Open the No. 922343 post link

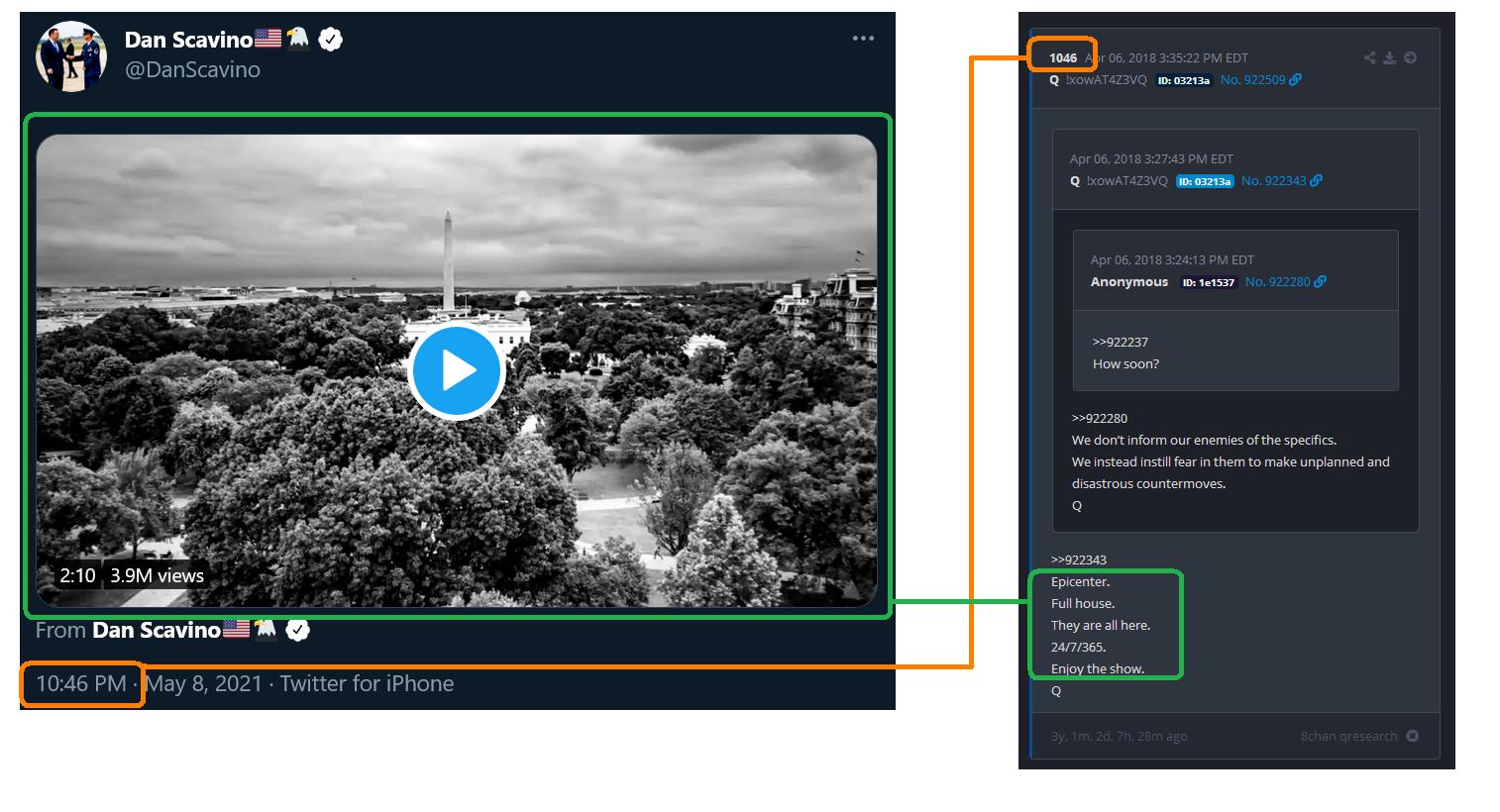1274,181
